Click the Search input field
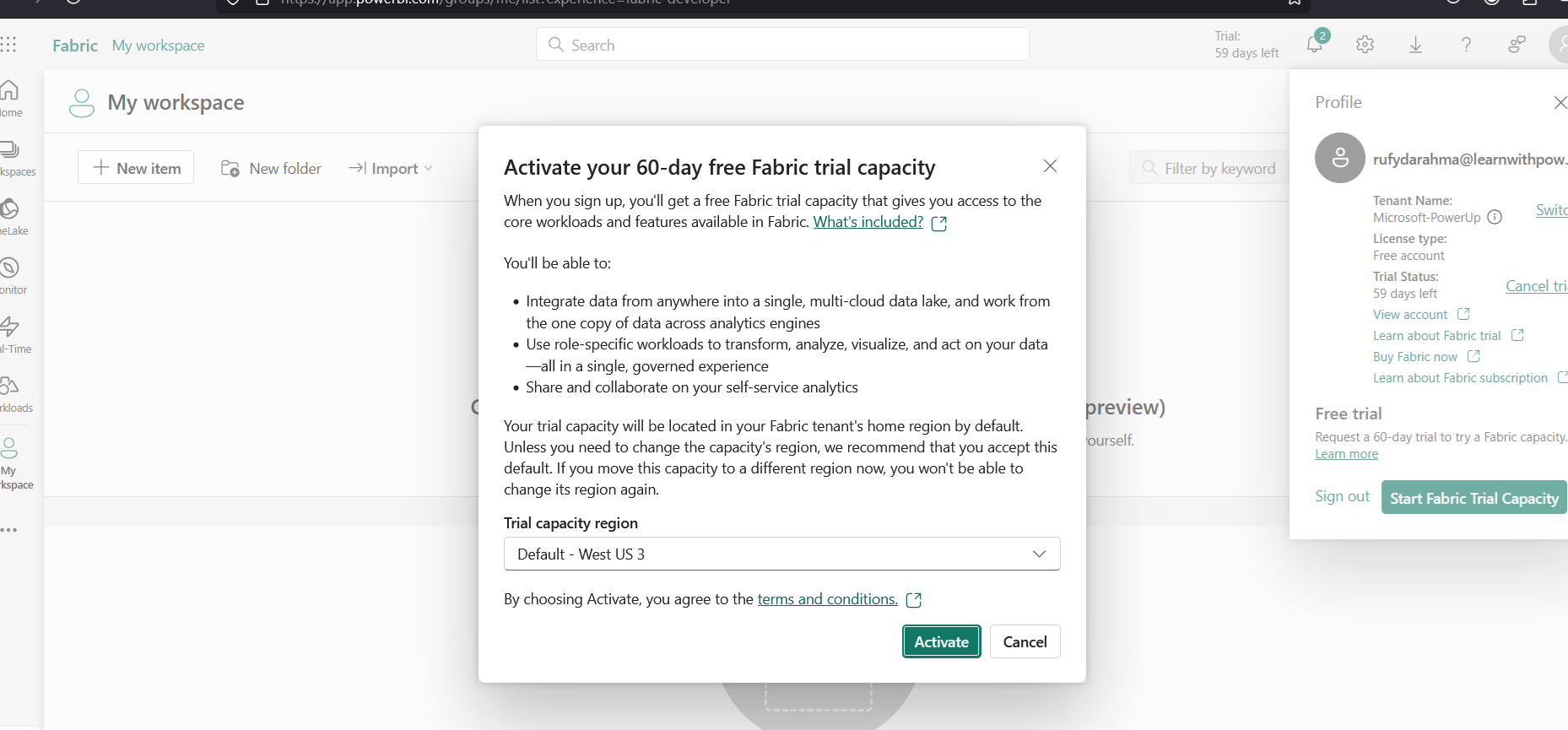Viewport: 1568px width, 730px height. point(782,44)
